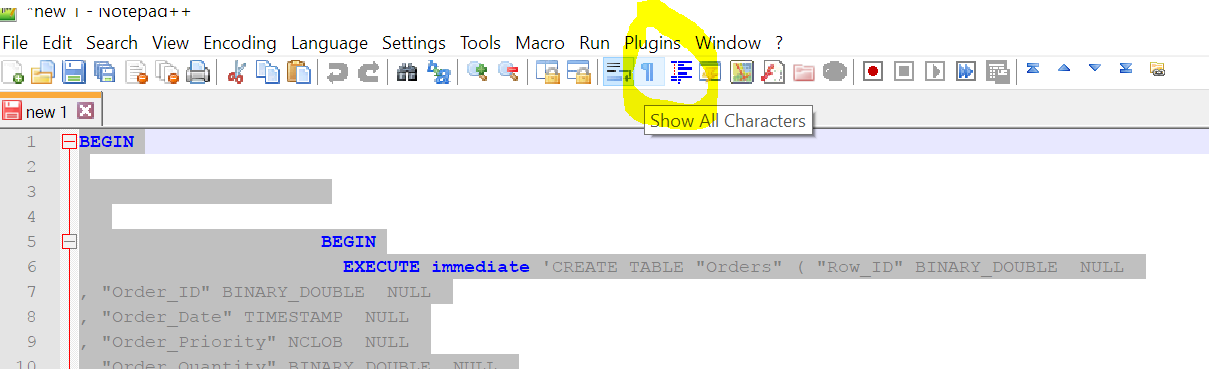Open the Window menu
The width and height of the screenshot is (1209, 369).
[729, 43]
